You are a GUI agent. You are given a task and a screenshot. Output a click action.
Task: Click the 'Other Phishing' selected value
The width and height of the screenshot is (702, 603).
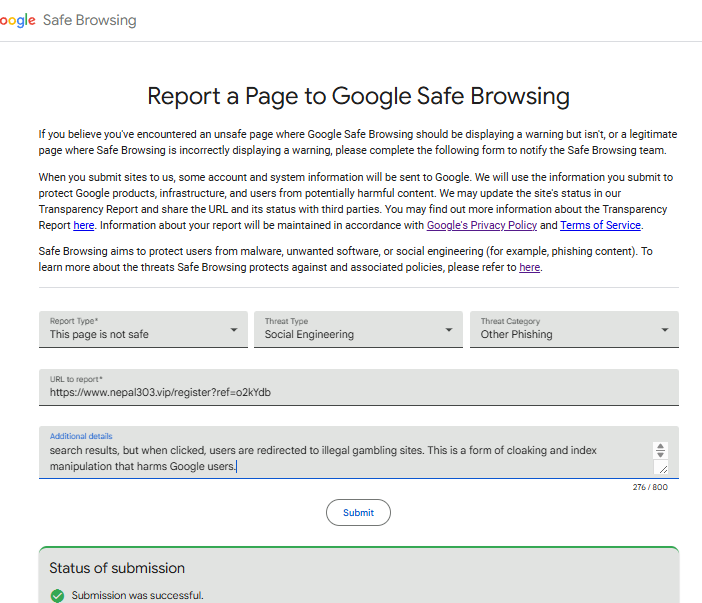pos(516,334)
